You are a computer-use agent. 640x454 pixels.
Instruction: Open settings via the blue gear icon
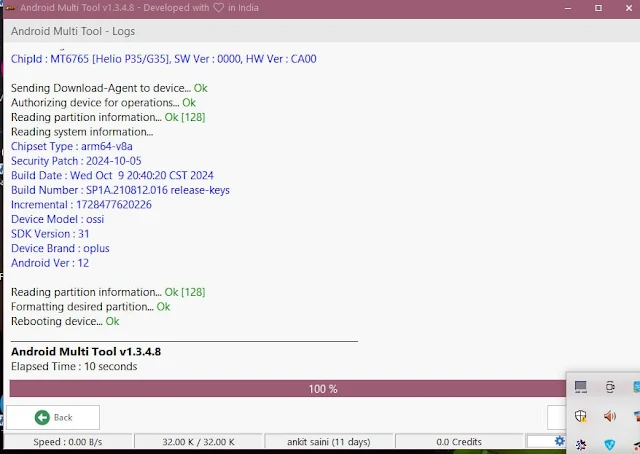(560, 441)
